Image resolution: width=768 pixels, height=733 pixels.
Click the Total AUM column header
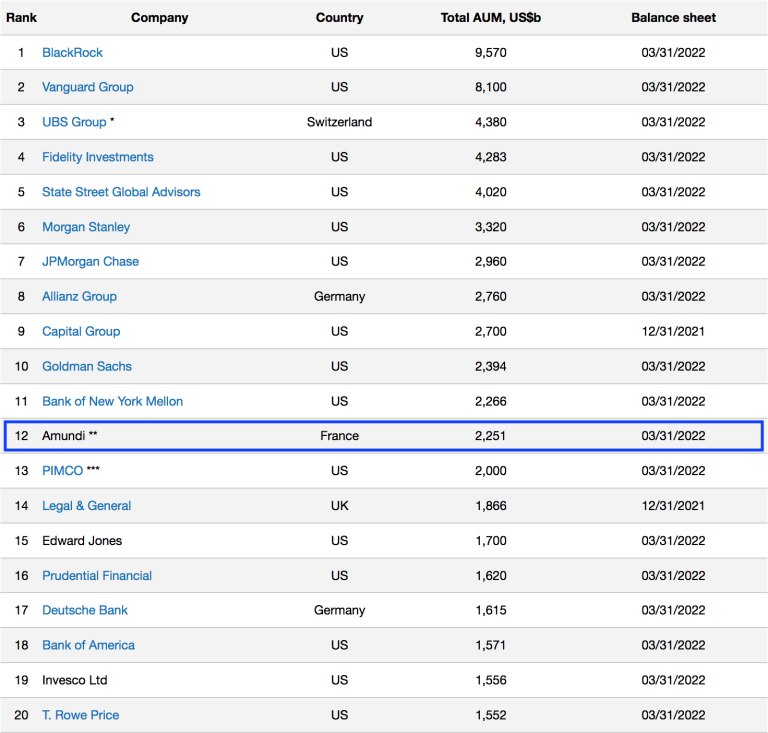(474, 17)
